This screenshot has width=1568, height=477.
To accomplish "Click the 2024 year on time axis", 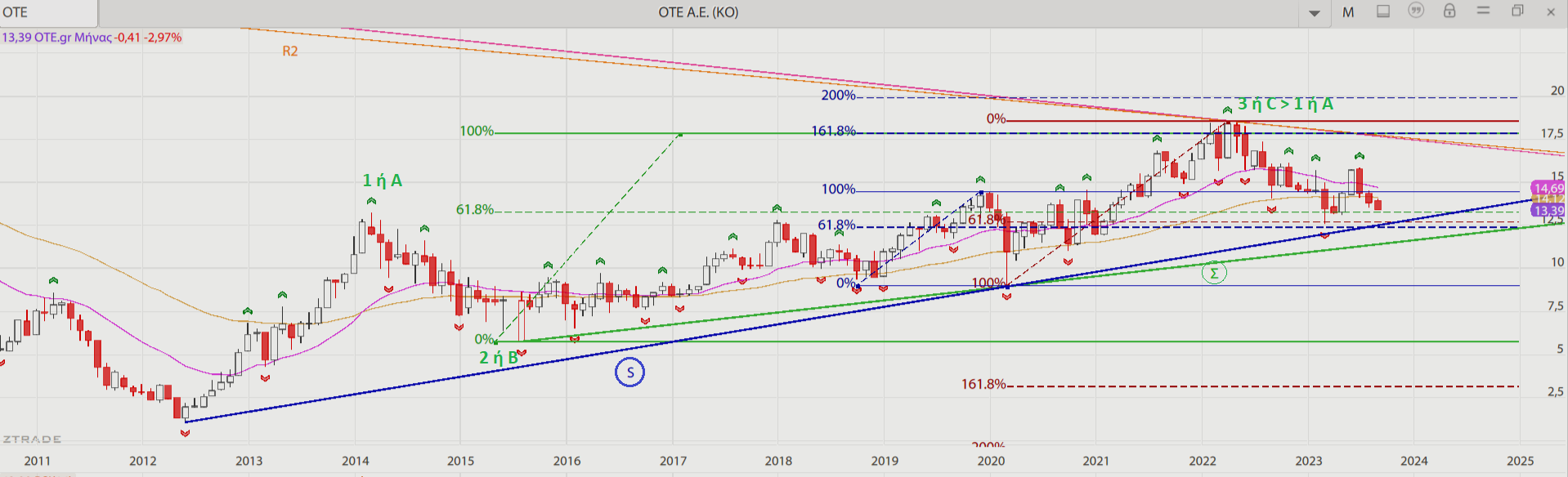I will point(1414,461).
